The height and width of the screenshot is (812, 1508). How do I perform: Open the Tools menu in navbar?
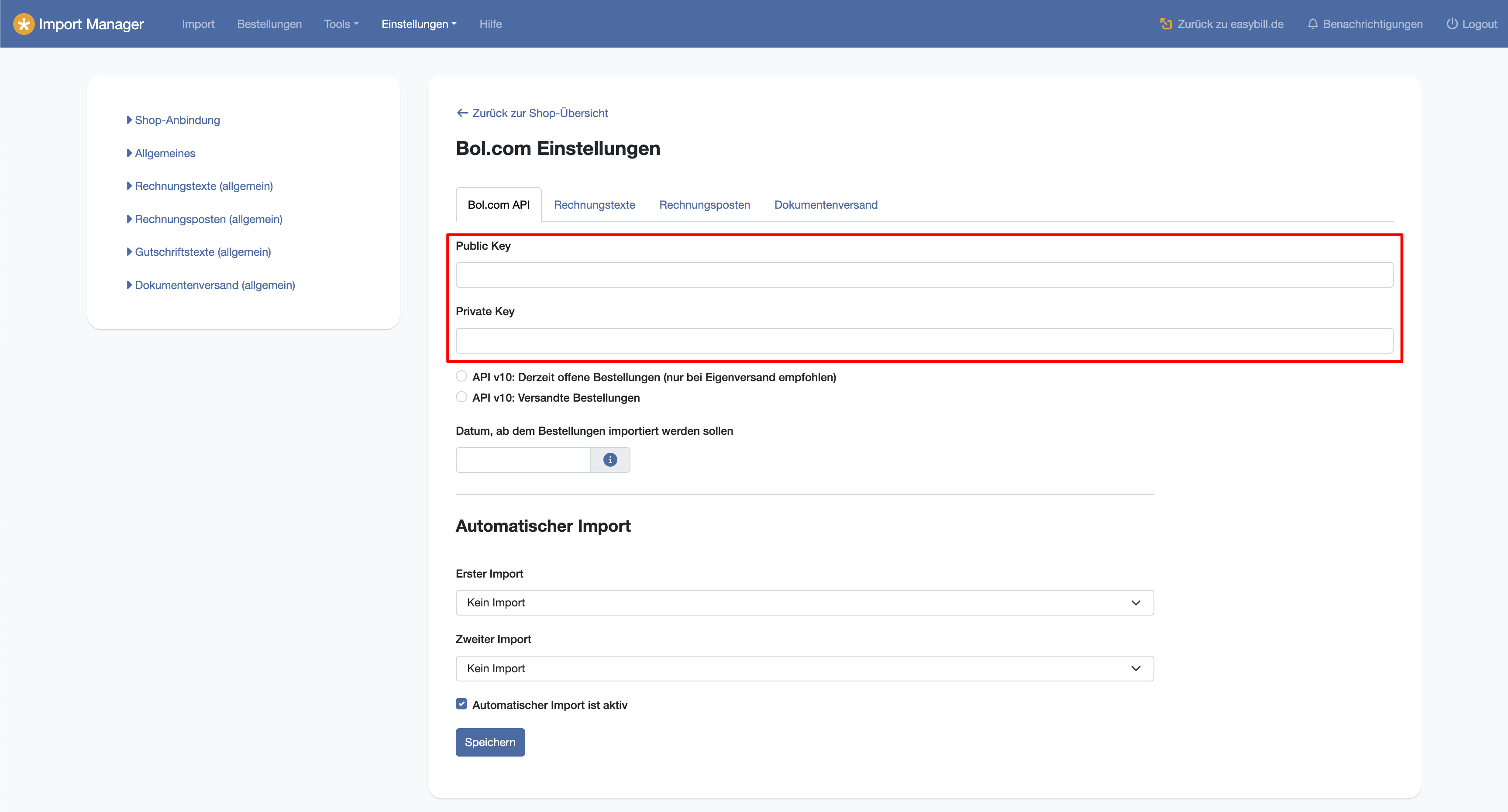coord(341,24)
